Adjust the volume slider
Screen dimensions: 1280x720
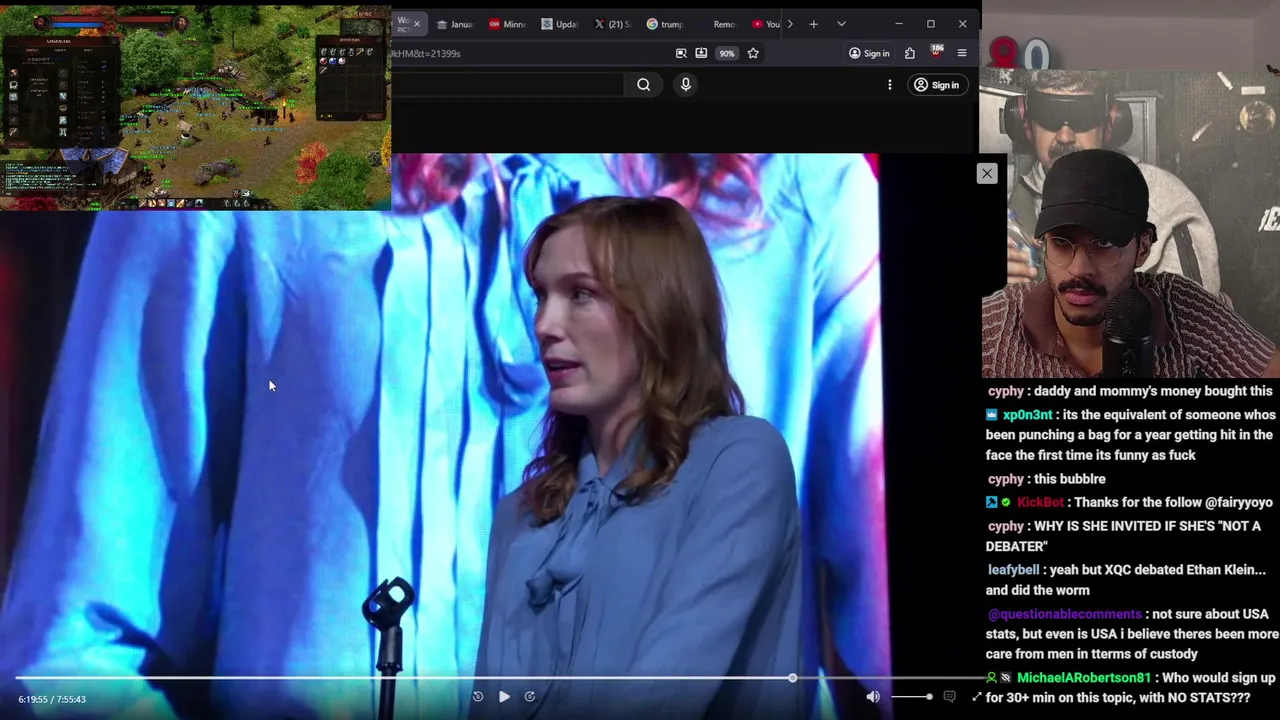[911, 697]
